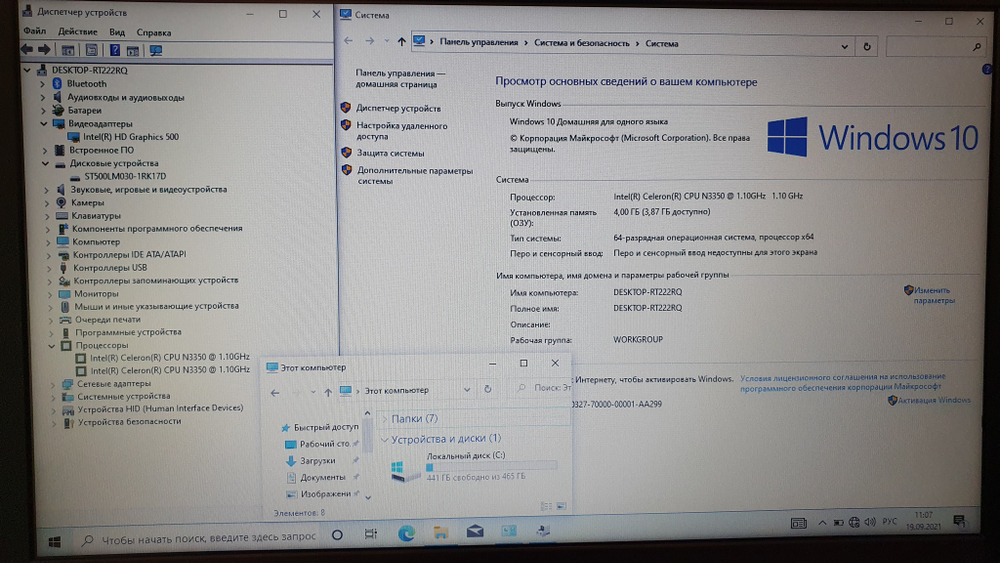Select the Батареи battery icon

click(58, 110)
